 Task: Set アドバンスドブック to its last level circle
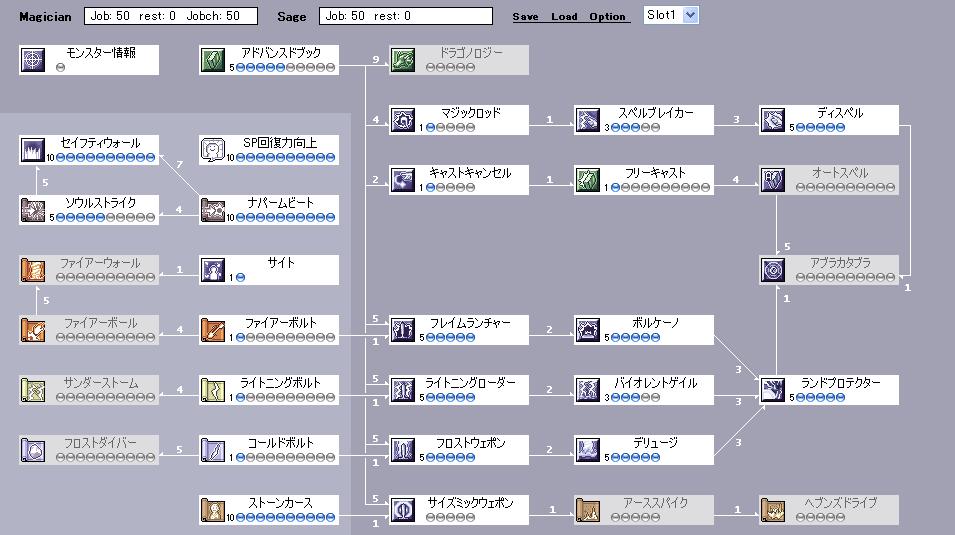click(330, 68)
